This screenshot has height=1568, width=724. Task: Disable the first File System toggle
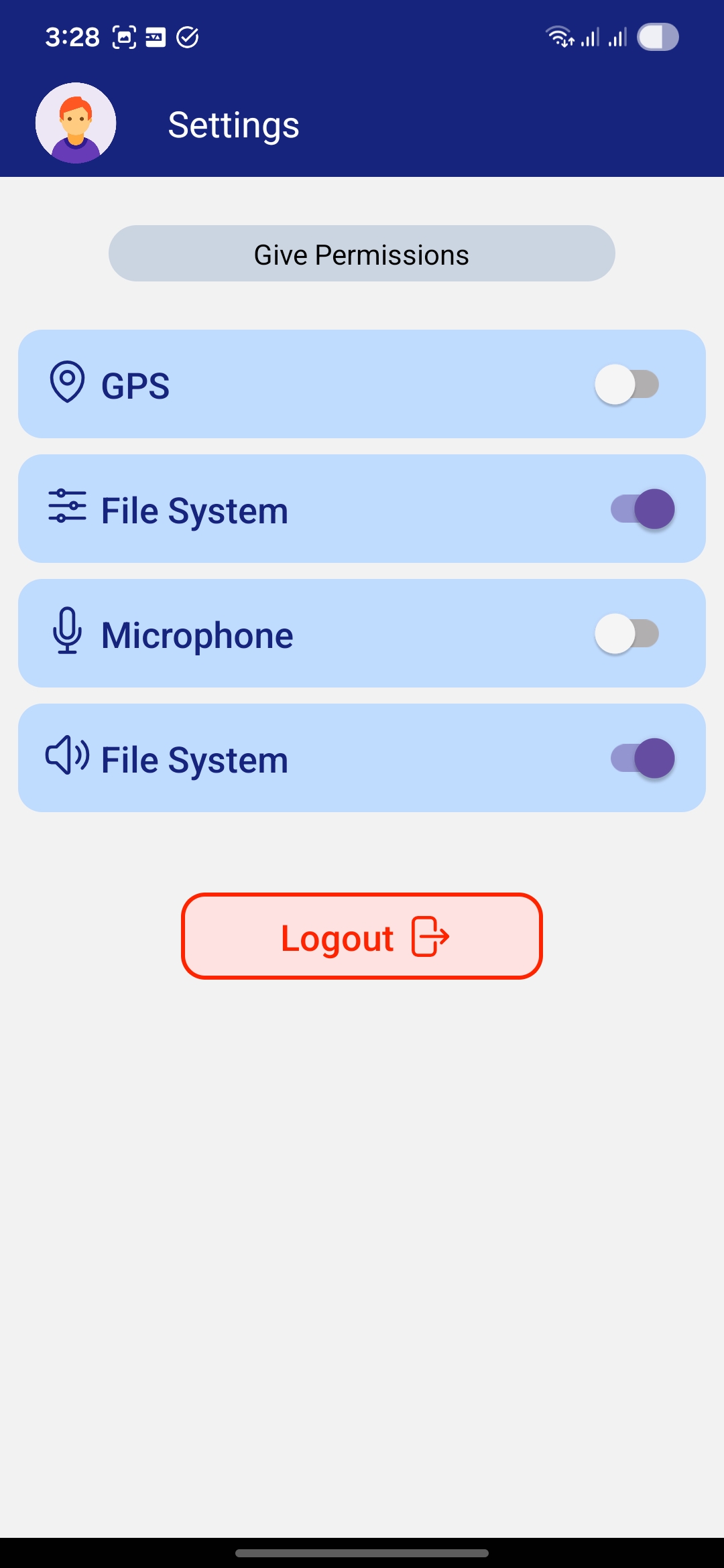pos(642,509)
